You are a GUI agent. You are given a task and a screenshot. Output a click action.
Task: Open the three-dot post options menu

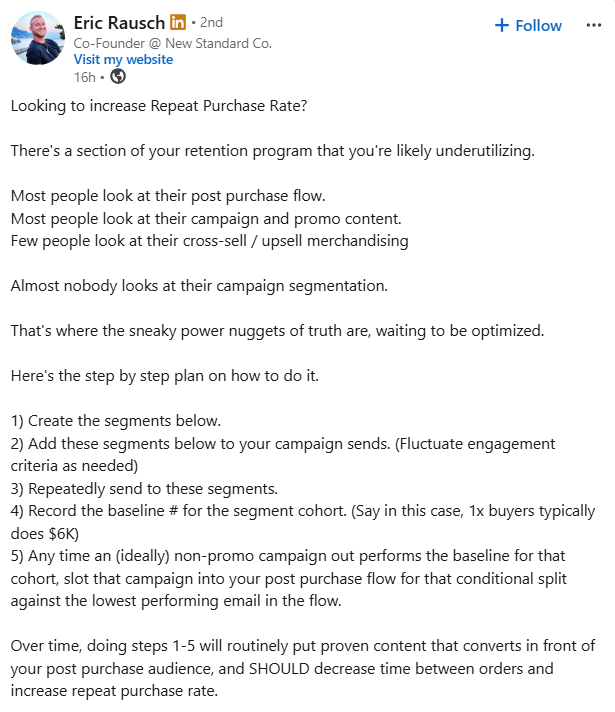coord(594,25)
